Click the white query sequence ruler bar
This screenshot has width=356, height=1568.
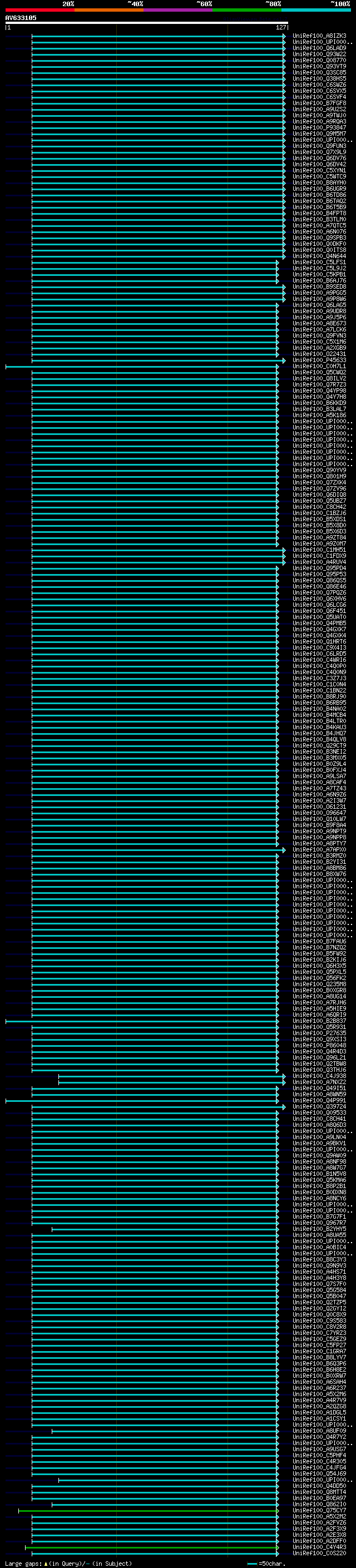click(147, 23)
